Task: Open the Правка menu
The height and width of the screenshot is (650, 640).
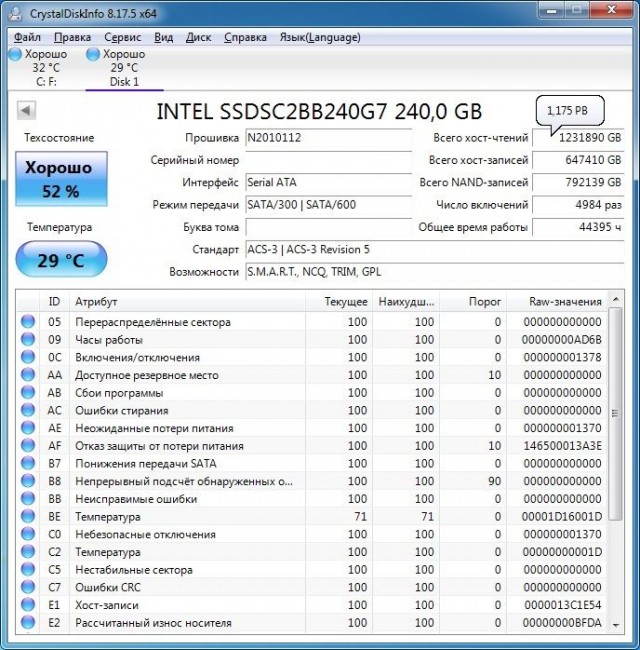Action: (73, 37)
